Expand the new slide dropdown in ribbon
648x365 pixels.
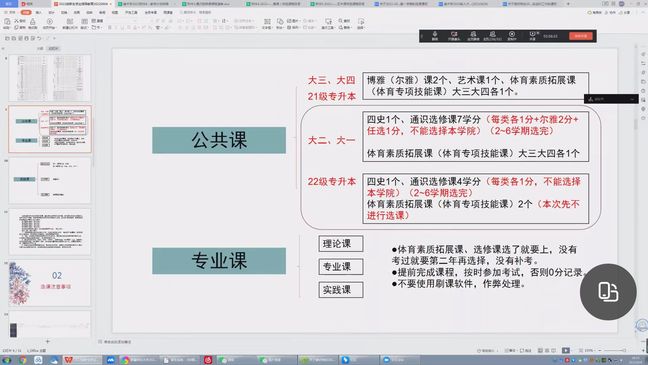[x=70, y=28]
